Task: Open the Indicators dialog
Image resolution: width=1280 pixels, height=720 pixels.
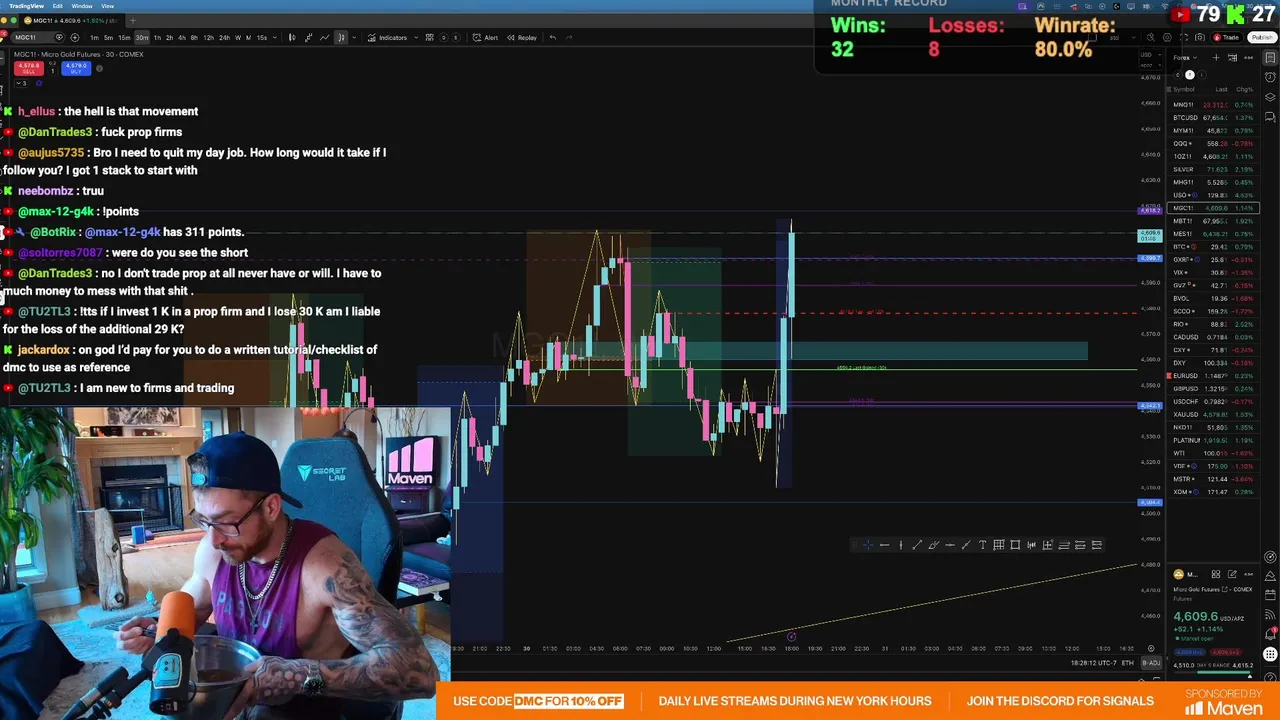Action: pos(386,37)
